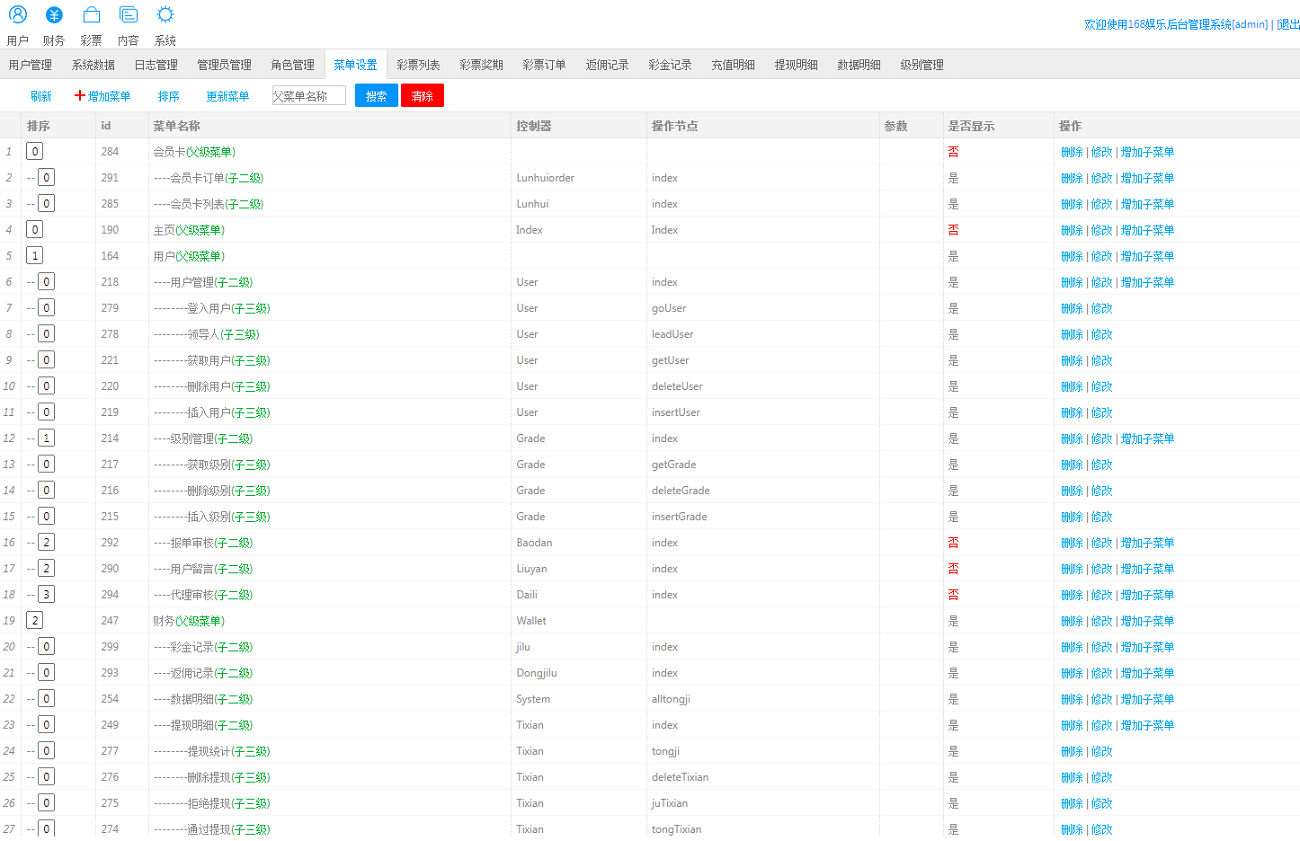Click the 财务 (Finance) yen icon
Image resolution: width=1300 pixels, height=841 pixels.
(x=54, y=15)
